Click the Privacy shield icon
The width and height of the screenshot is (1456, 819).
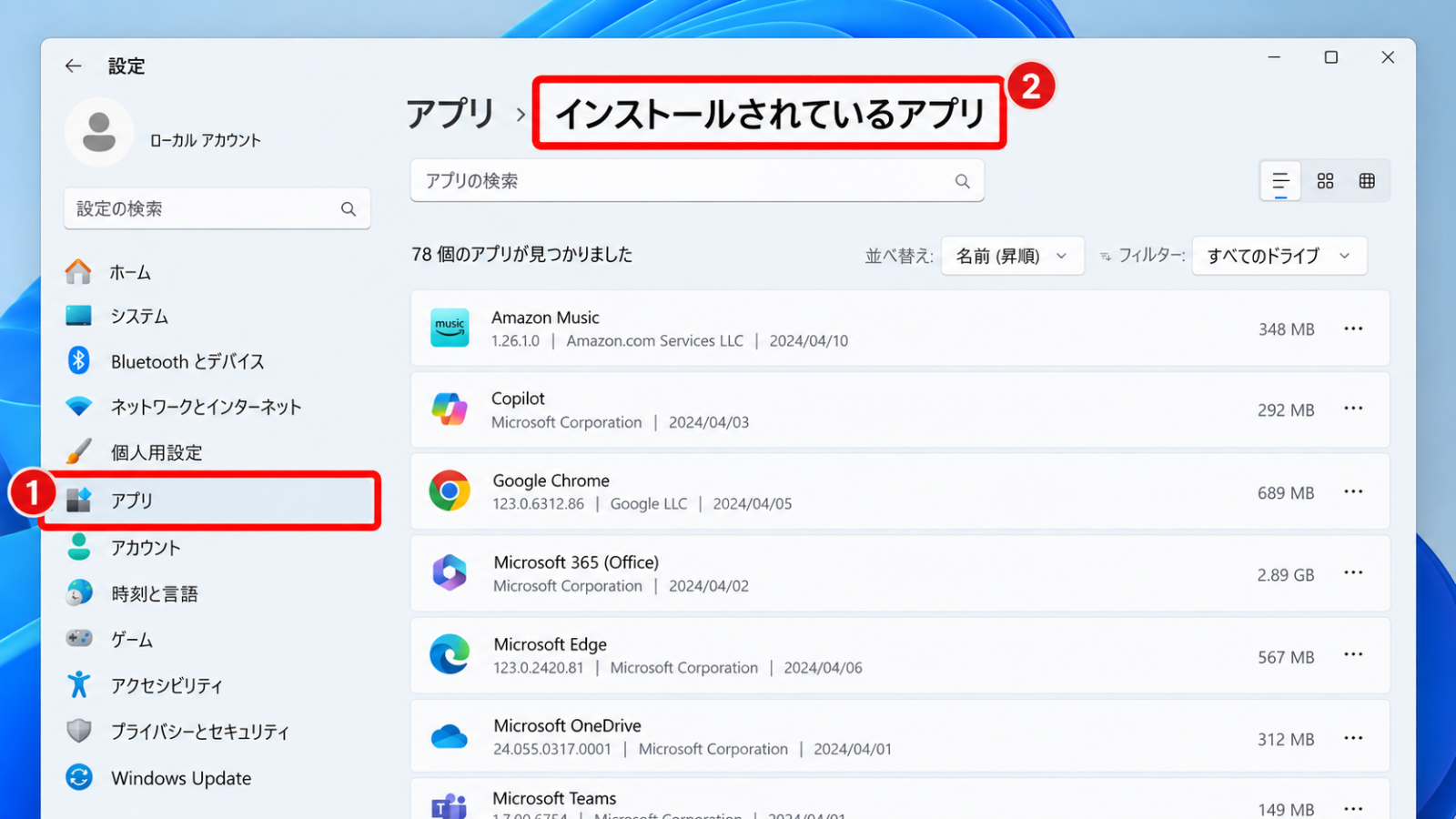tap(78, 731)
